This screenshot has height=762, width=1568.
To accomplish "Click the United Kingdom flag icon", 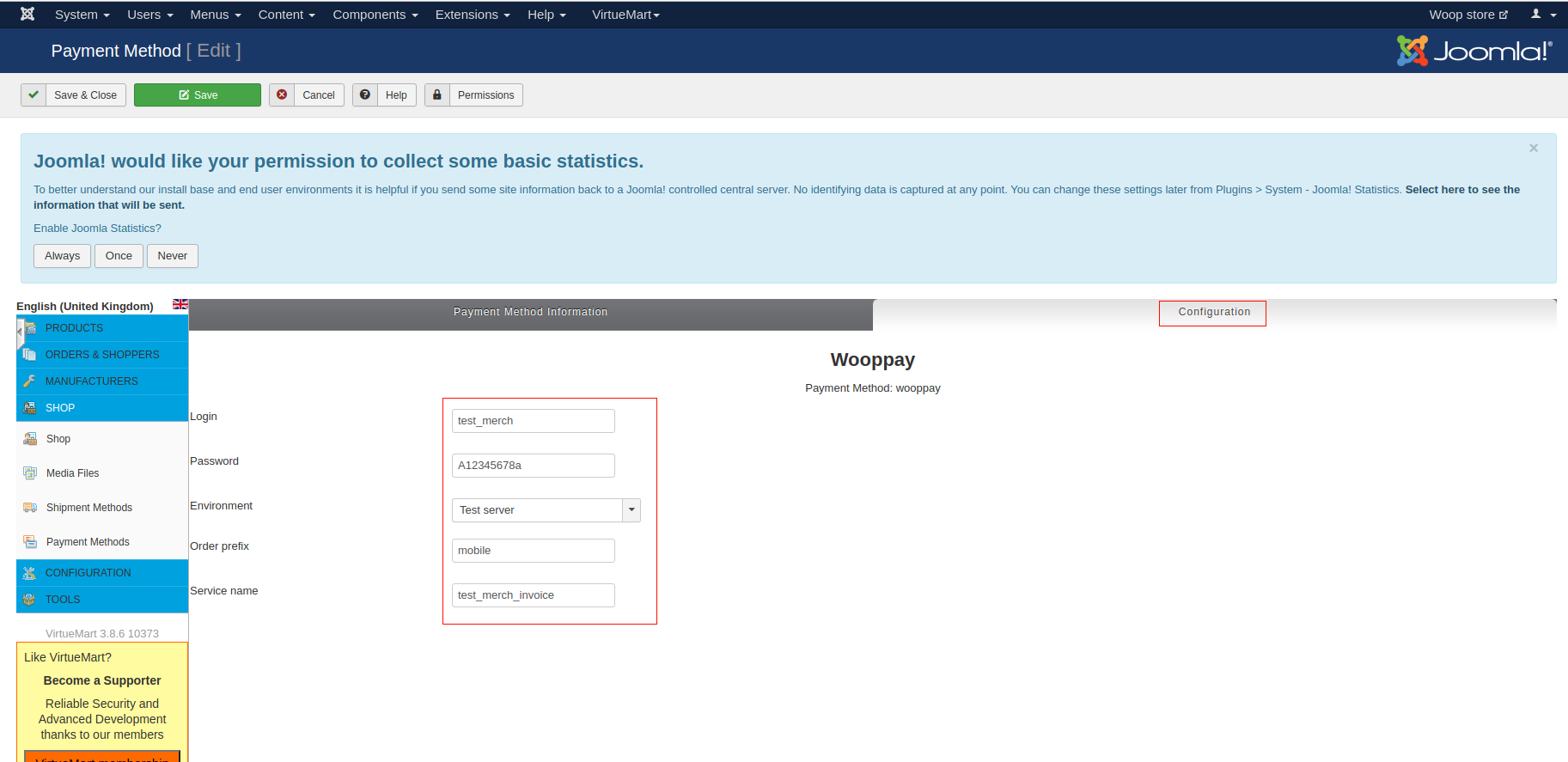I will click(x=180, y=304).
